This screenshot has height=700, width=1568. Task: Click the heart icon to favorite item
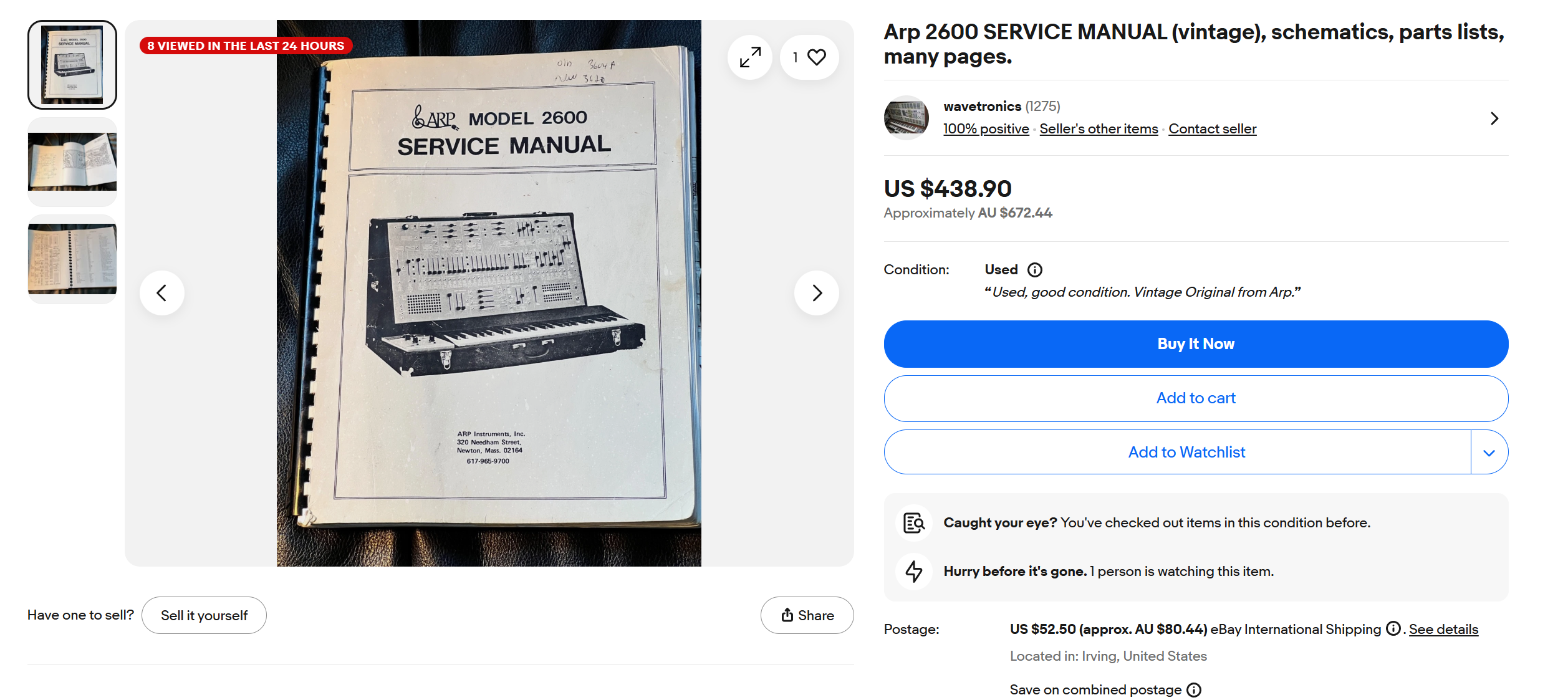click(815, 57)
